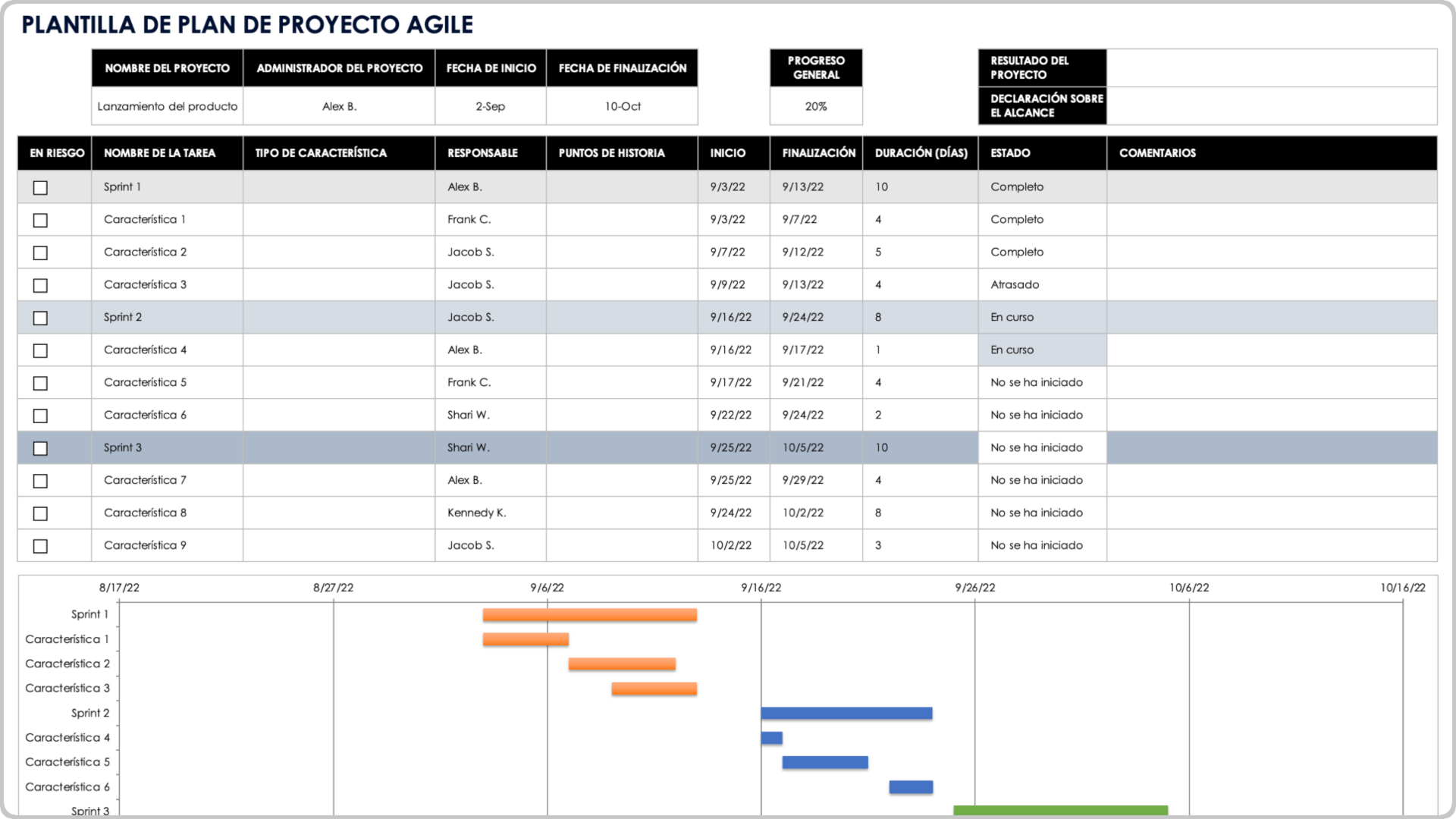Screen dimensions: 1456x819
Task: Click the blue Característica 5 Gantt bar
Action: (x=825, y=762)
